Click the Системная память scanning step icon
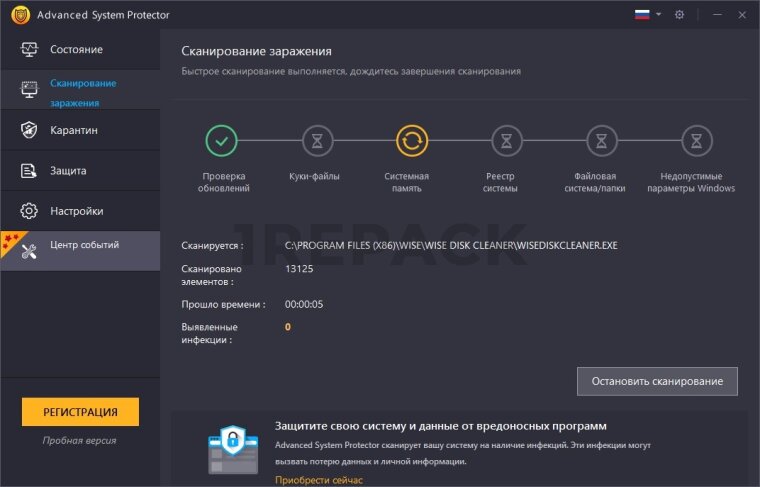The width and height of the screenshot is (760, 487). coord(411,141)
